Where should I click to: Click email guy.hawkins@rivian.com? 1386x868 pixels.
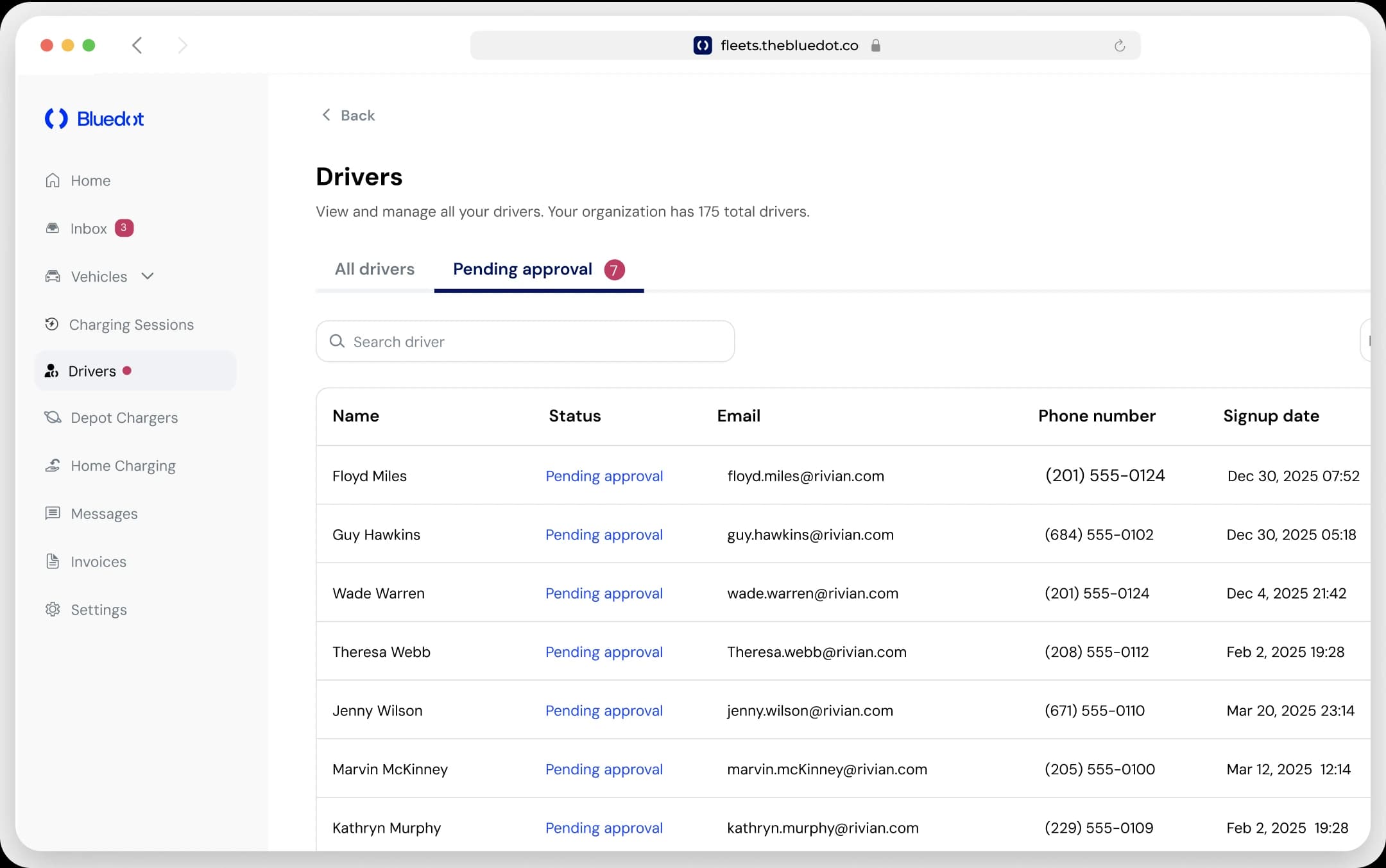(810, 535)
